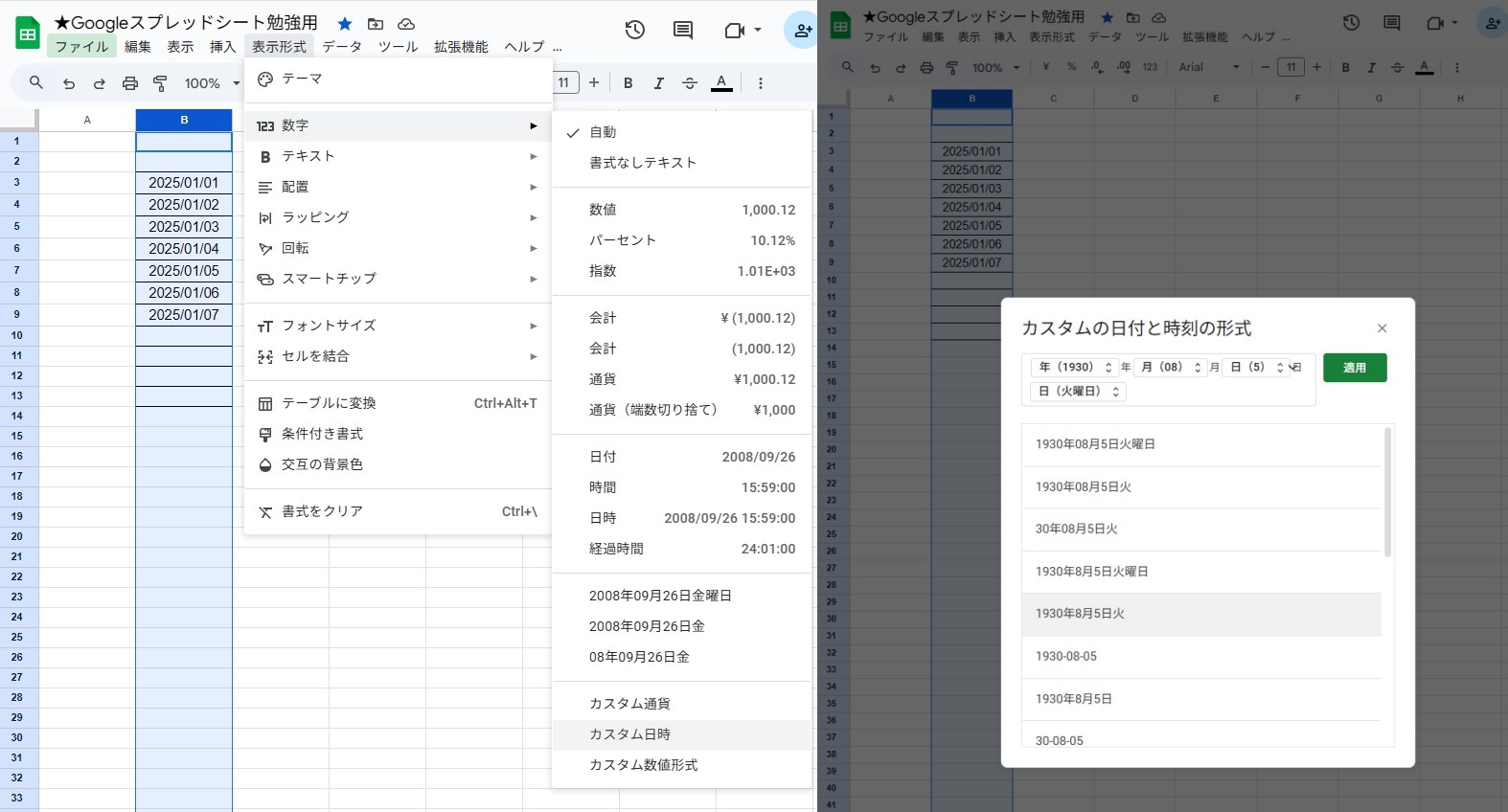
Task: Select the 条件付き書式 icon in the menu
Action: tap(265, 435)
